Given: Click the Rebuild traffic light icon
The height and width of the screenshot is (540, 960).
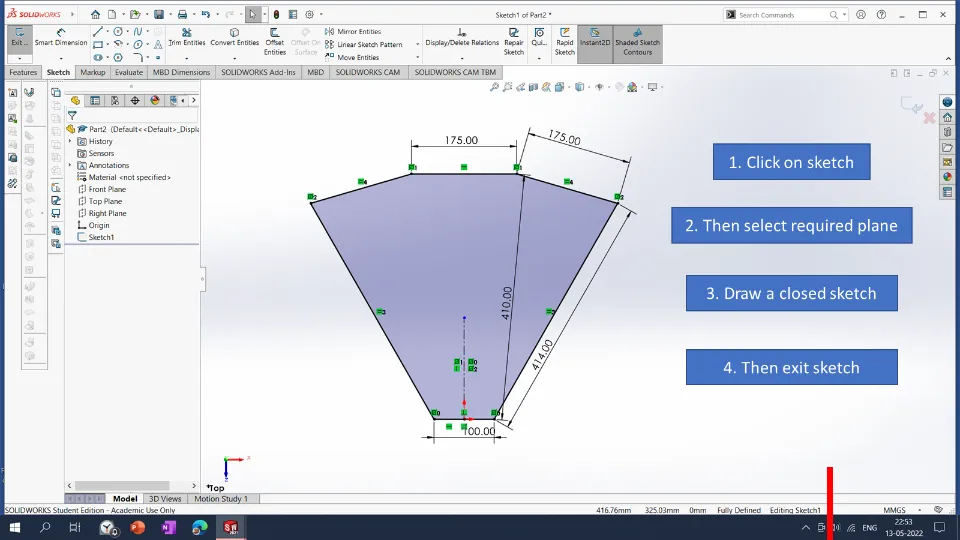Looking at the screenshot, I should (276, 15).
